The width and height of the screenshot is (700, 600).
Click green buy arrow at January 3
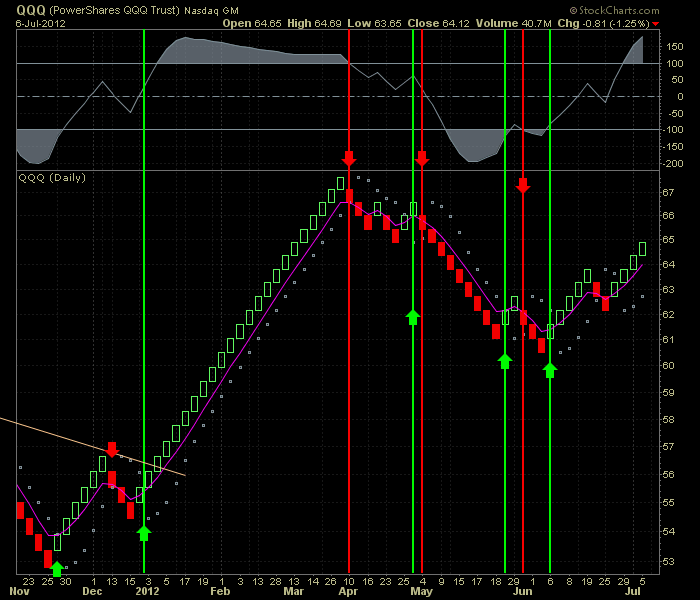pos(144,533)
